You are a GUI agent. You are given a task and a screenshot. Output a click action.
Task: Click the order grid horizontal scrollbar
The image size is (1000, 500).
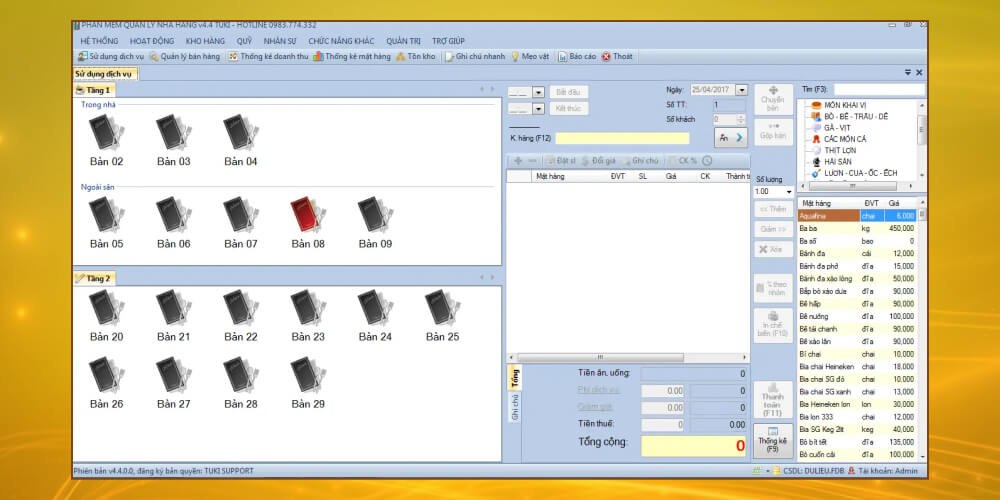(x=628, y=357)
